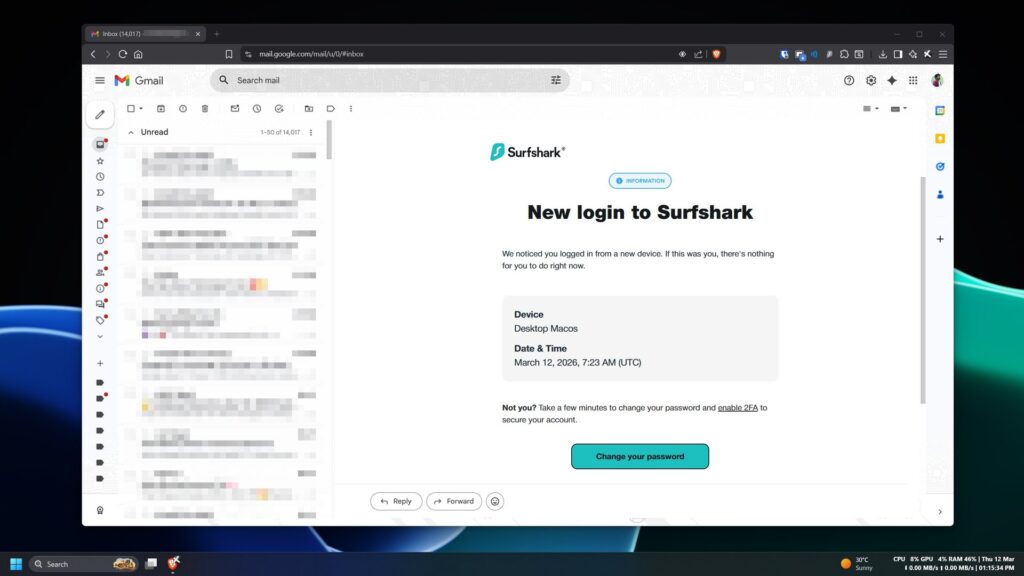Open Google Keep in the side panel

[x=940, y=138]
